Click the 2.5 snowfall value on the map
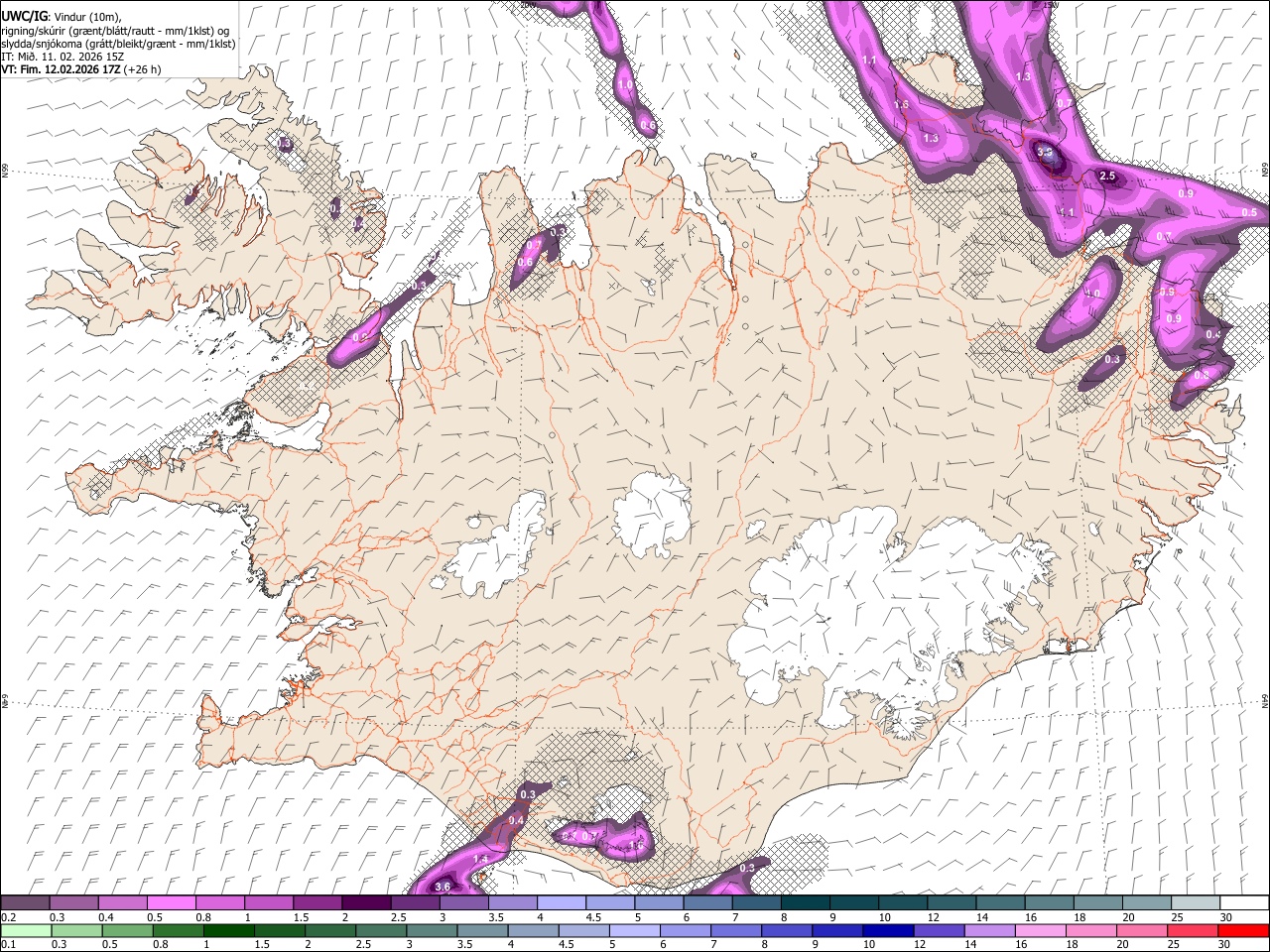The image size is (1270, 952). (1108, 177)
